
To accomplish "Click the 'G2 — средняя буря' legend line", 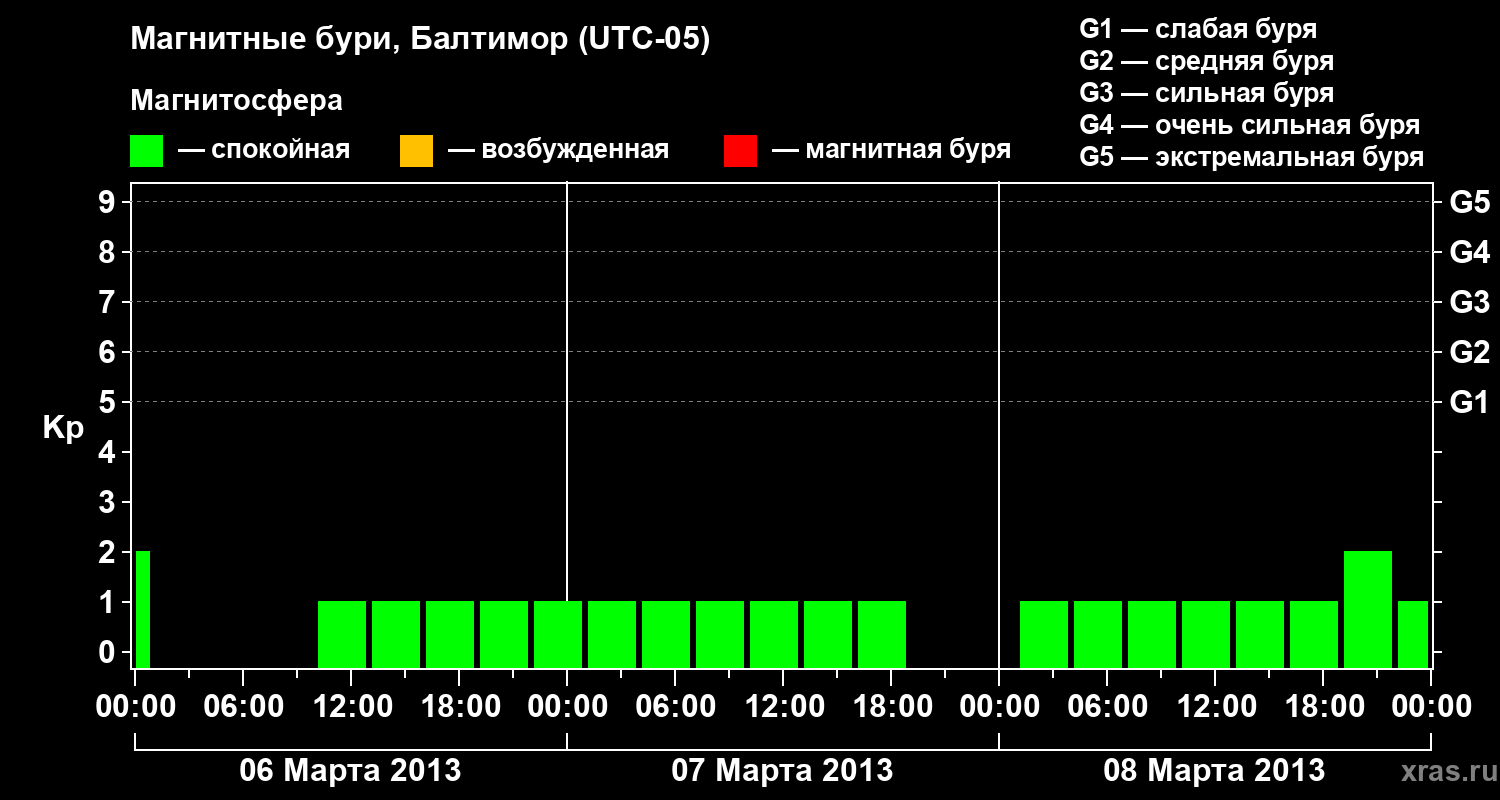I will [1207, 61].
